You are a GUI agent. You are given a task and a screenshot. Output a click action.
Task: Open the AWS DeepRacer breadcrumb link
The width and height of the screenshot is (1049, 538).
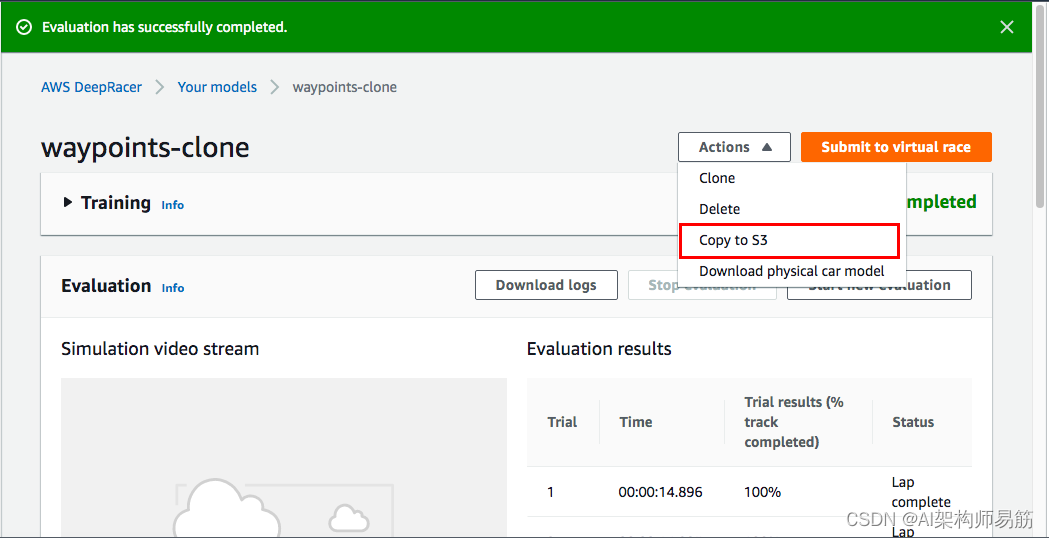coord(92,87)
